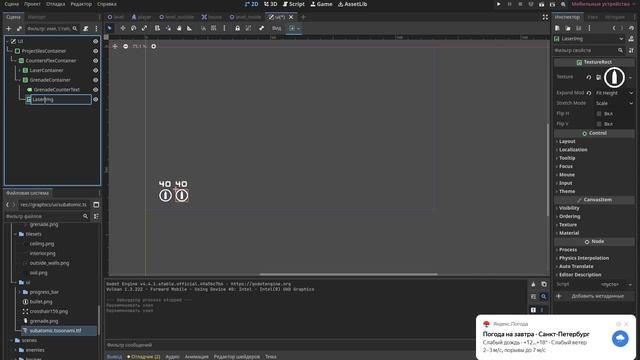Screen dimensions: 640x360
Task: Click the file sort options icon
Action: (96, 216)
